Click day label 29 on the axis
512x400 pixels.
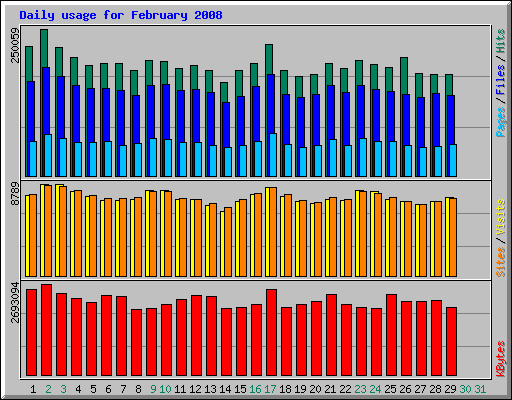point(450,389)
